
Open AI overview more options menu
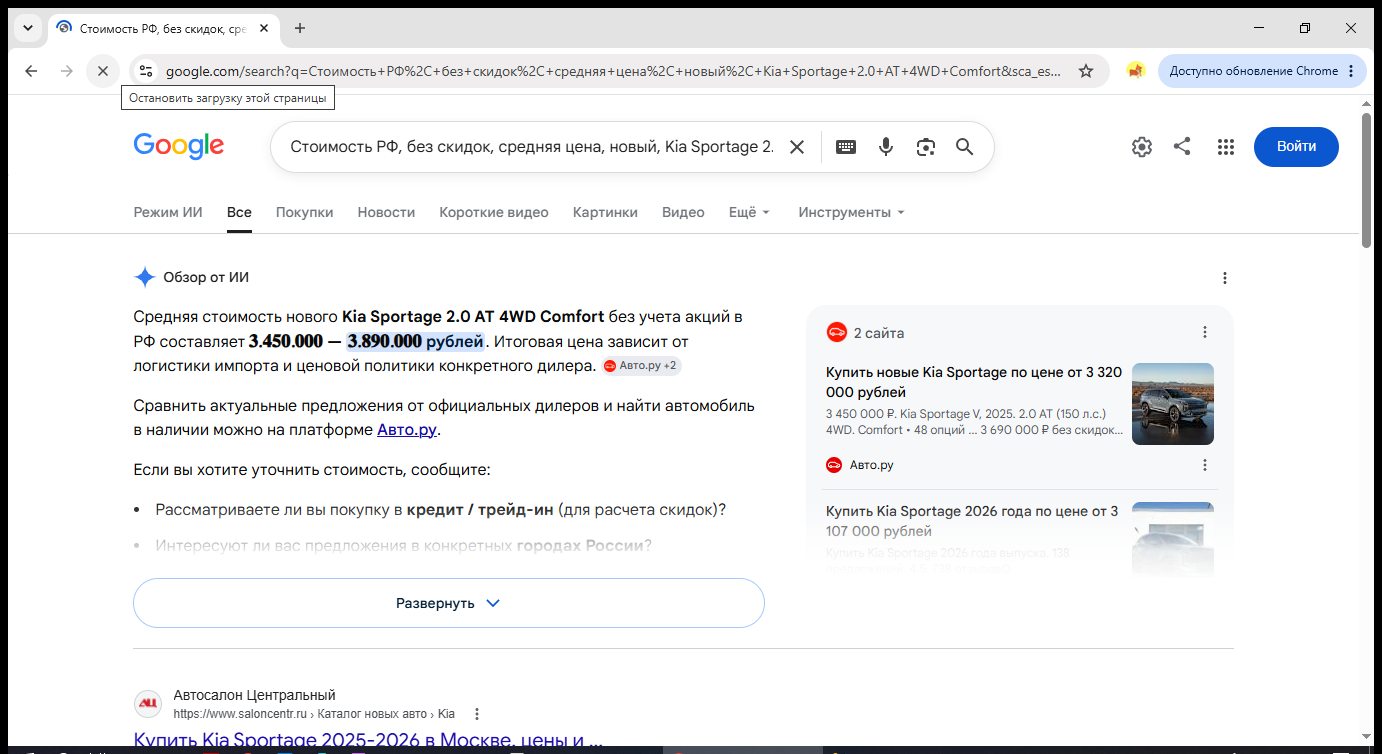click(x=1225, y=278)
